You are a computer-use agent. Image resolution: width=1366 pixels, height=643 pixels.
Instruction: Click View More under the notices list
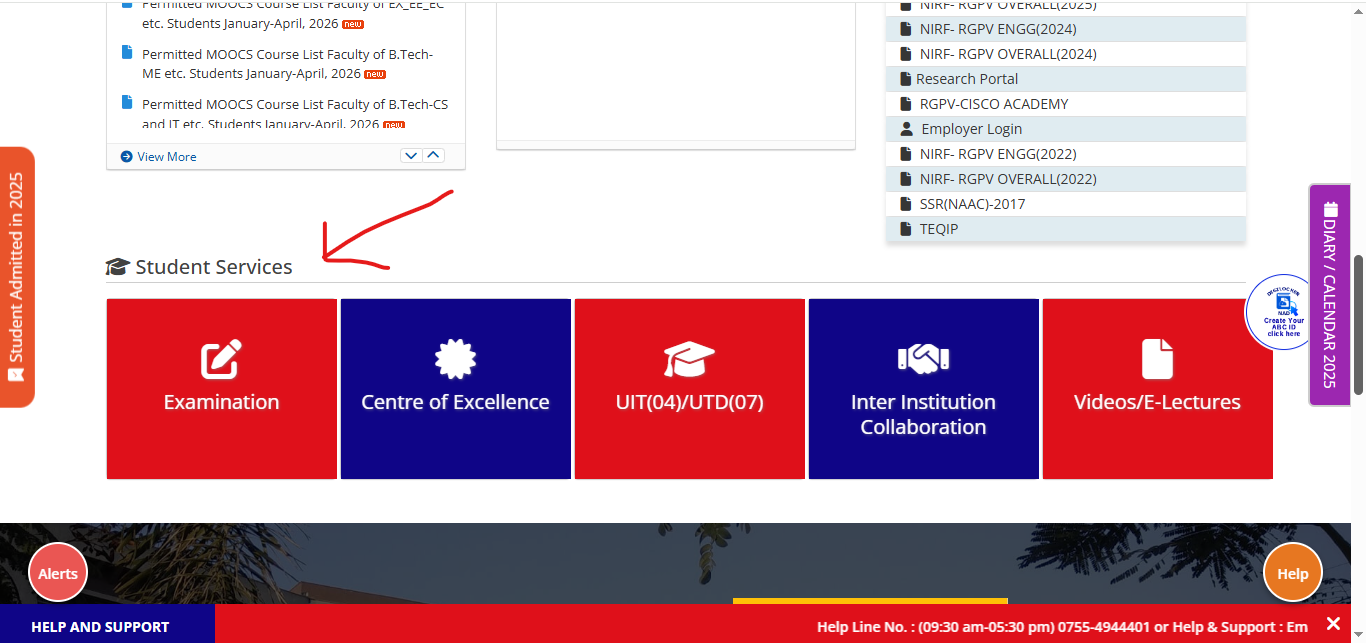tap(166, 156)
